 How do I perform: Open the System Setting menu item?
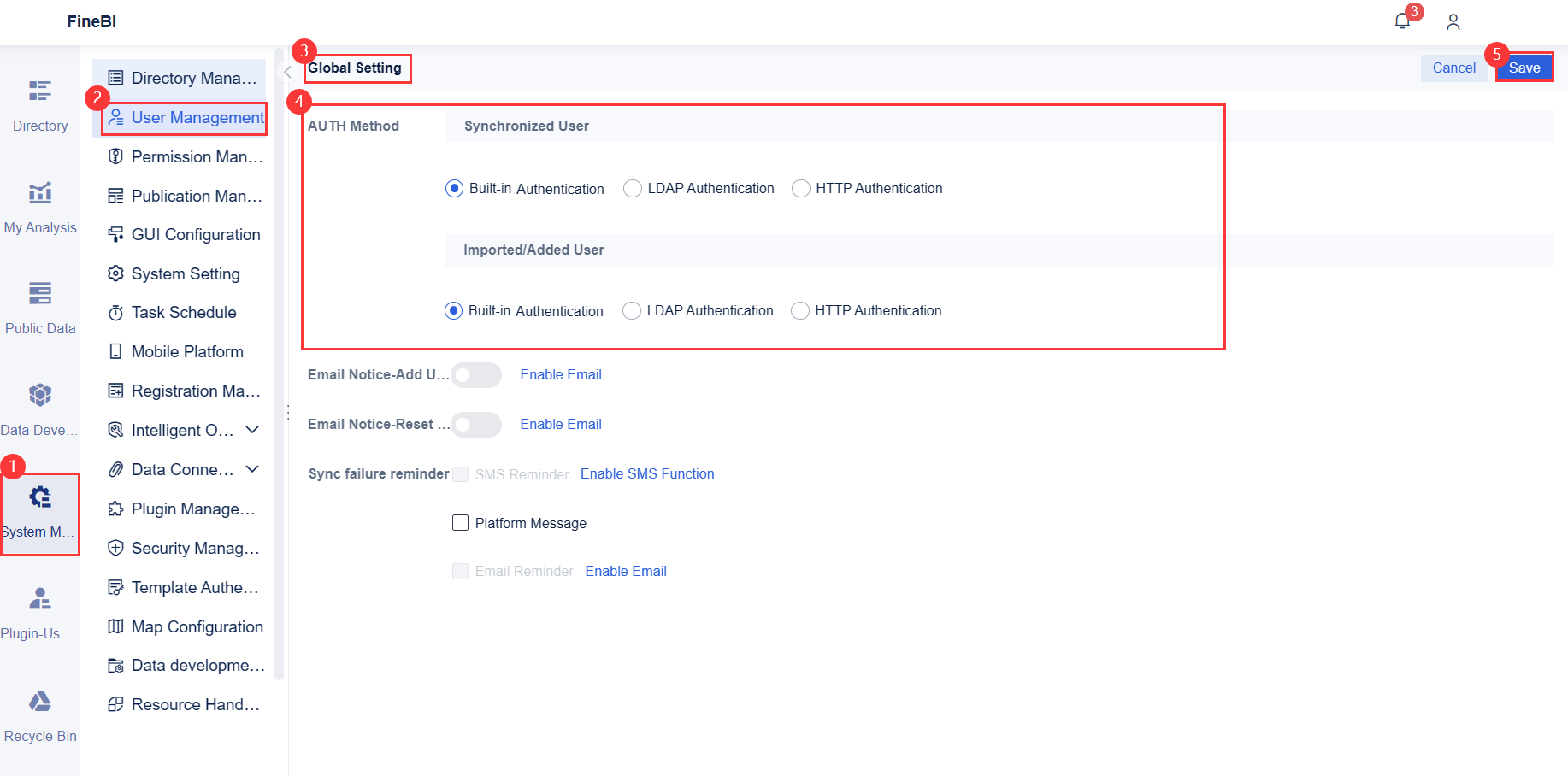[x=185, y=273]
